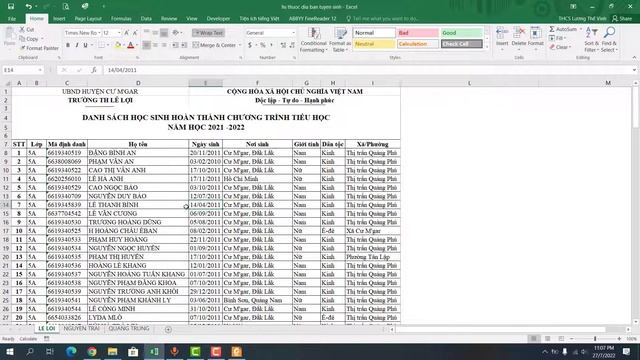Open the Fill Color bucket
Viewport: 640px width, 360px height.
(118, 45)
